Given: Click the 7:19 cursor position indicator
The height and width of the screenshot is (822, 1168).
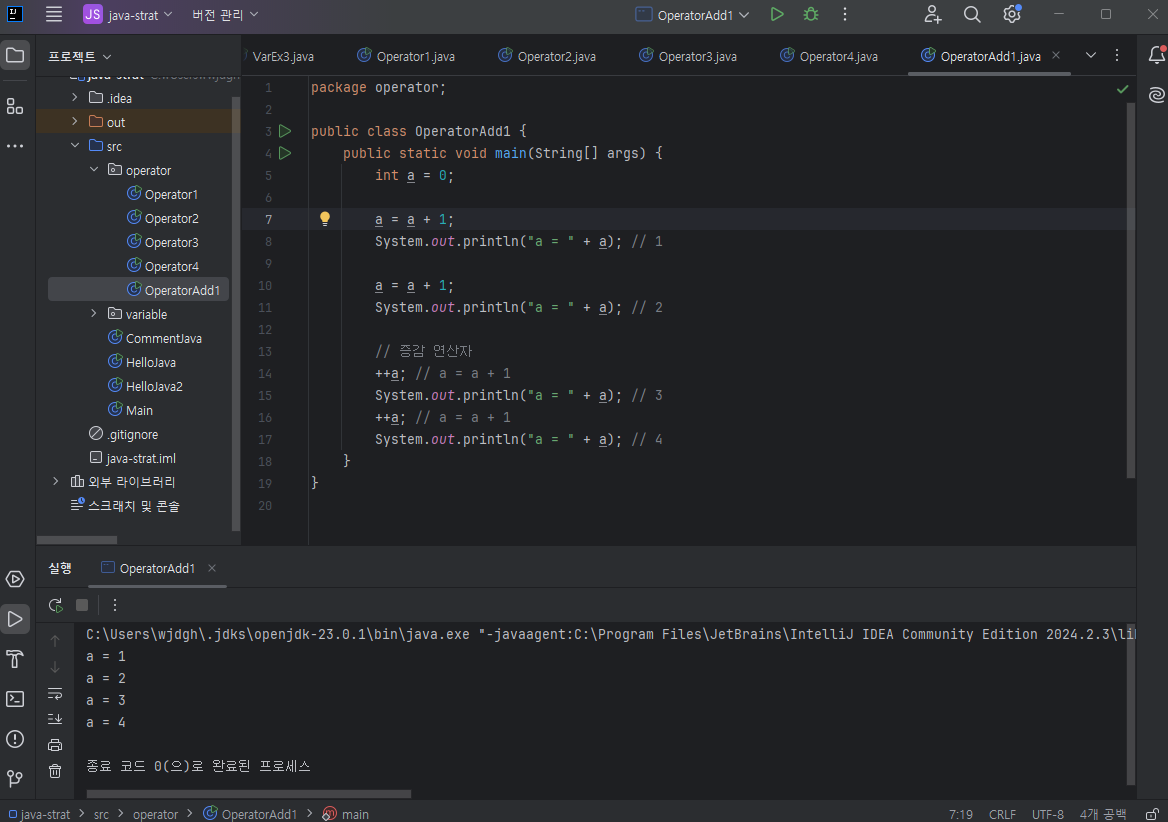Looking at the screenshot, I should click(x=960, y=814).
